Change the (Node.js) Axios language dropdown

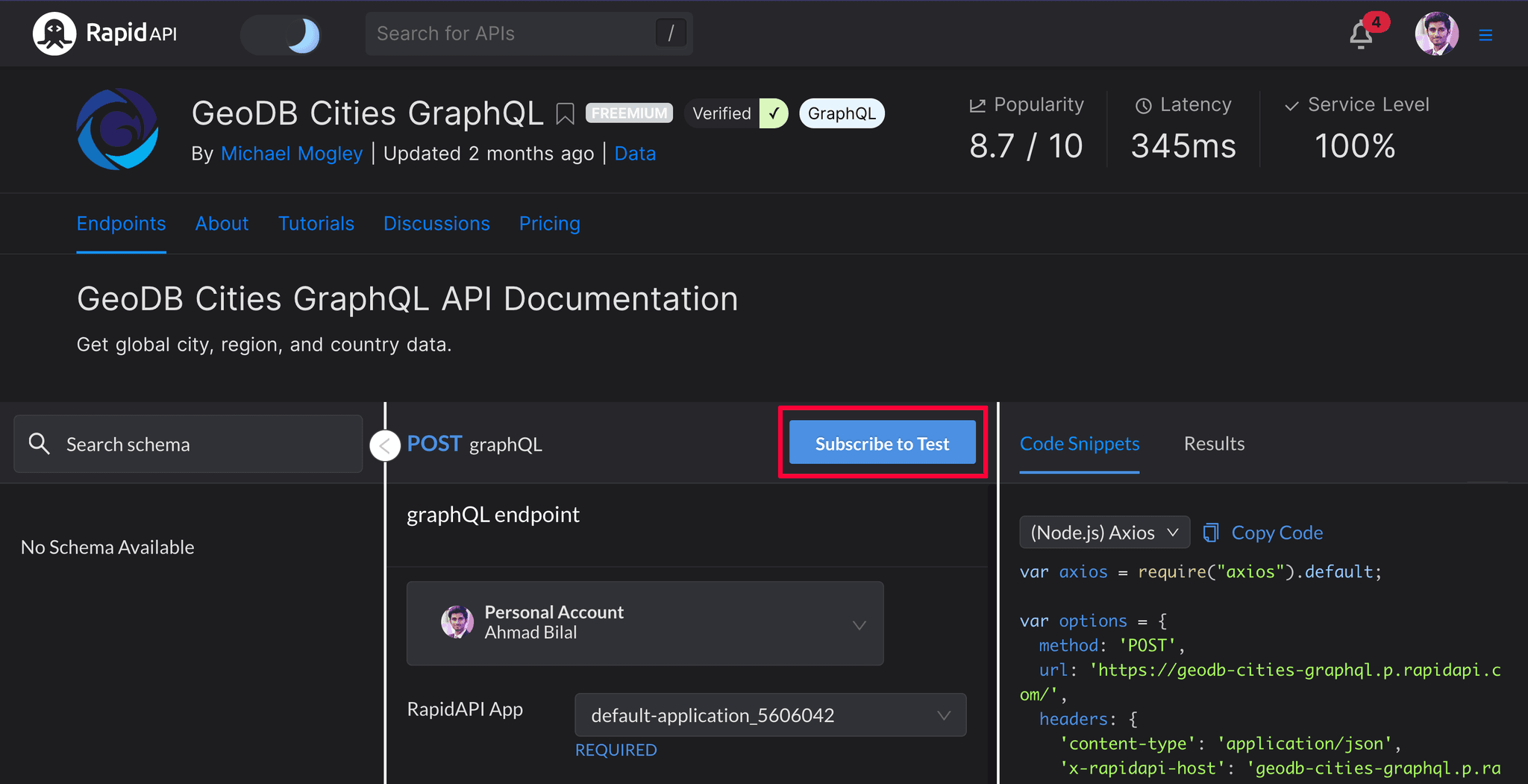tap(1103, 533)
